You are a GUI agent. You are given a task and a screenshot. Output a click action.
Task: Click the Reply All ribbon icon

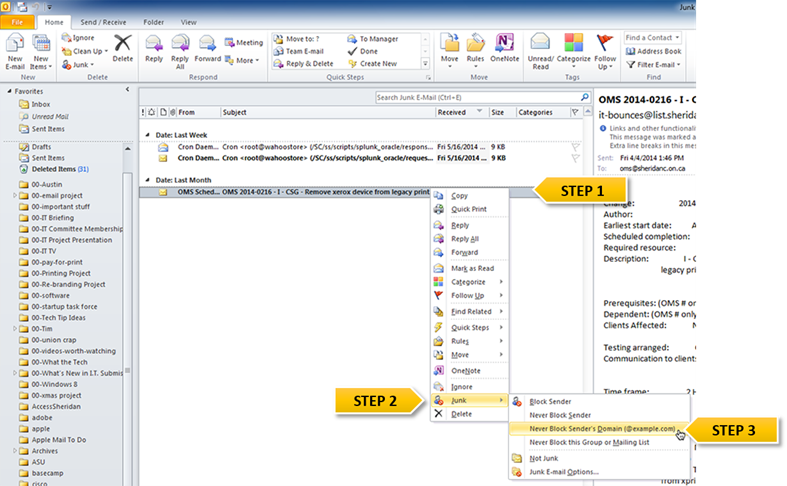tap(180, 52)
